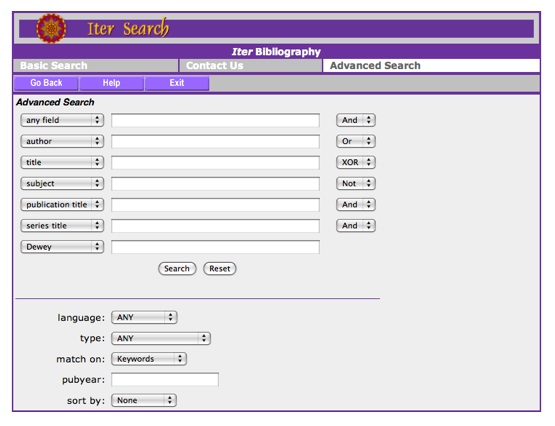555x426 pixels.
Task: Select the Advanced Search tab
Action: 431,65
